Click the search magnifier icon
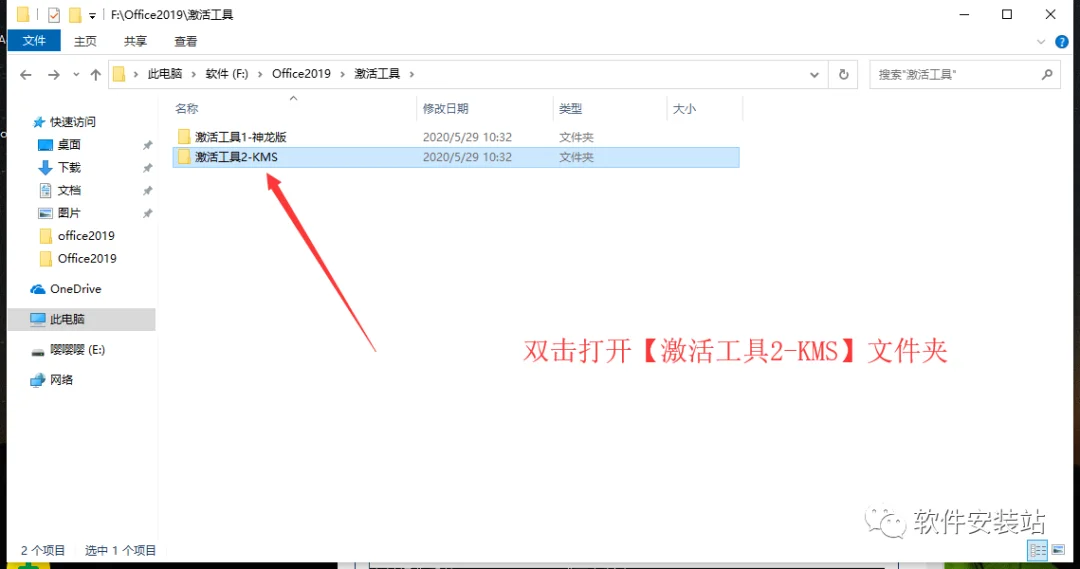Image resolution: width=1080 pixels, height=569 pixels. 1047,74
